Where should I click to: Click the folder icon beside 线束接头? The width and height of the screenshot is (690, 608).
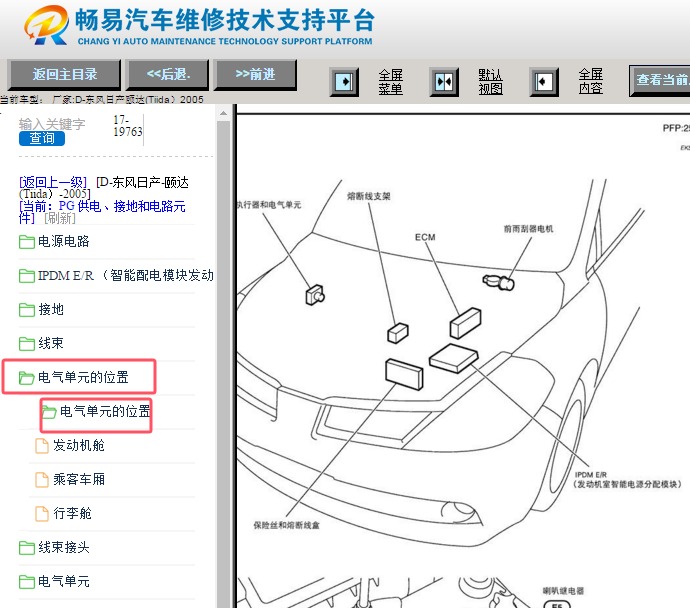(x=27, y=548)
